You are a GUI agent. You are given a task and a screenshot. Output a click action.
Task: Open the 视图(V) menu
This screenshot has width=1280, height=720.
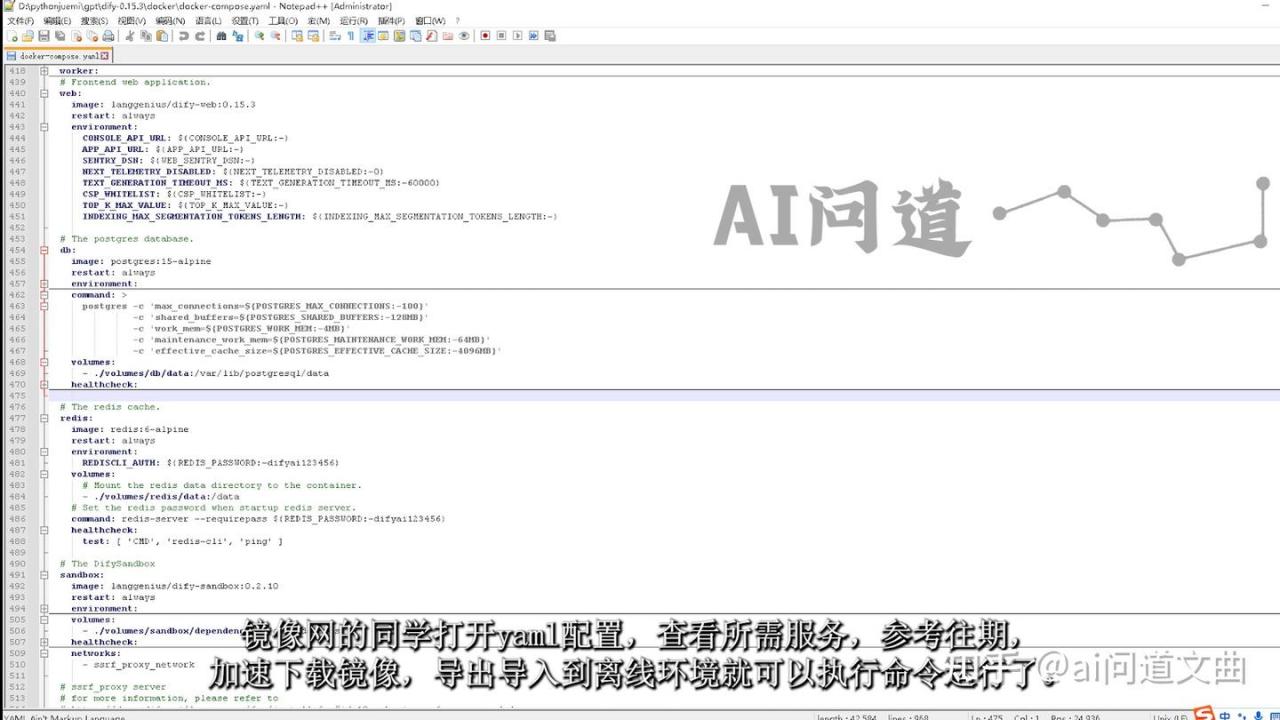tap(131, 20)
